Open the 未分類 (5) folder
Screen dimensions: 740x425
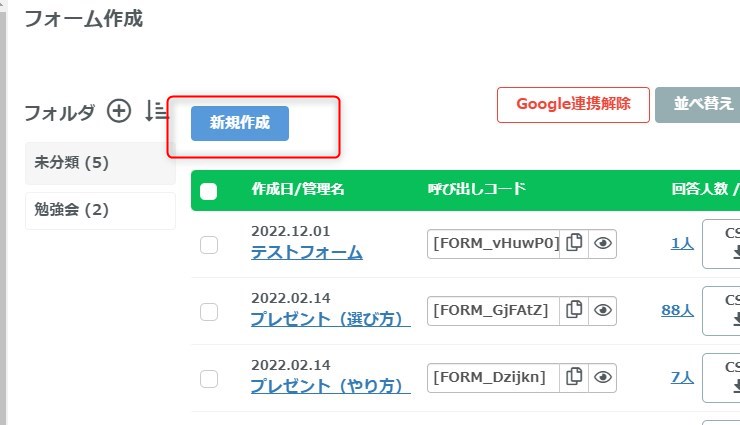[x=100, y=162]
